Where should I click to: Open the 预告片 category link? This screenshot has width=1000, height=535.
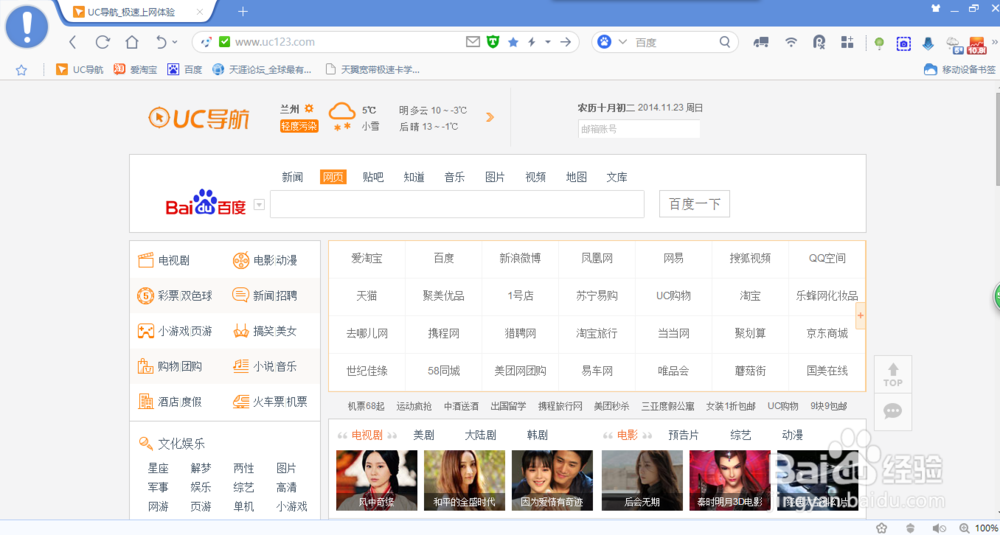pos(683,436)
